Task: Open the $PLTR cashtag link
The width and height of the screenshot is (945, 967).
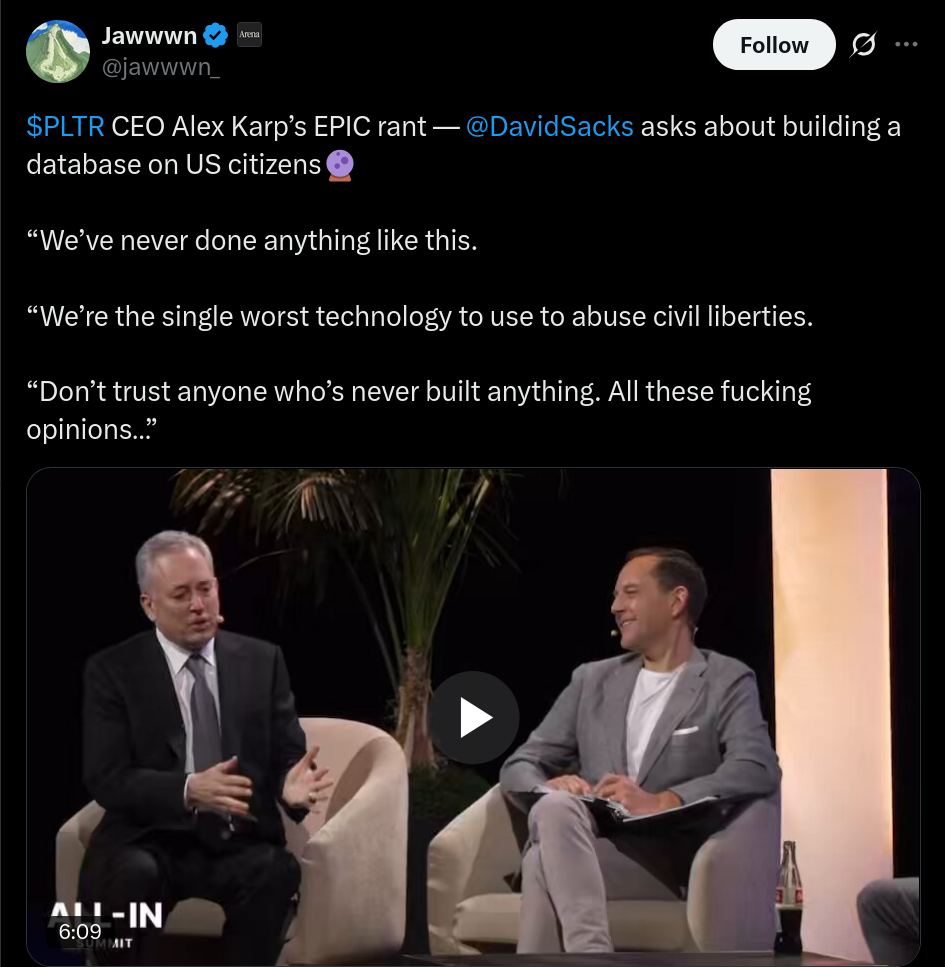Action: click(65, 126)
